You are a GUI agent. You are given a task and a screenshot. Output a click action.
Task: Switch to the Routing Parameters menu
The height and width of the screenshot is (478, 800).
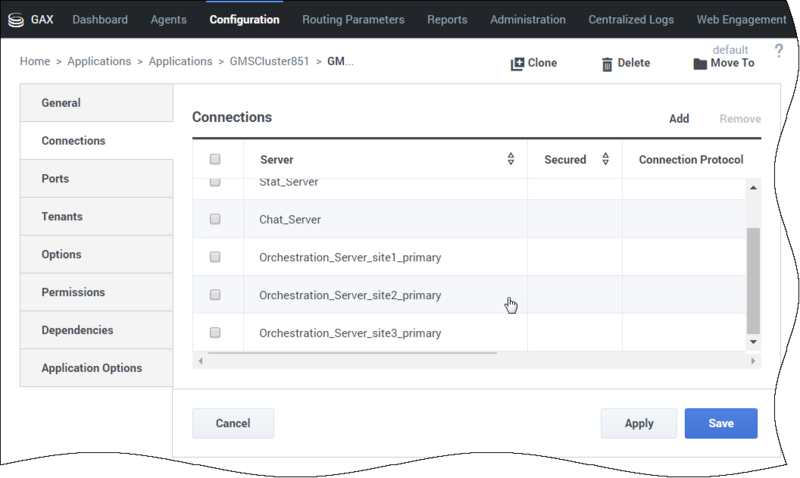coord(353,19)
